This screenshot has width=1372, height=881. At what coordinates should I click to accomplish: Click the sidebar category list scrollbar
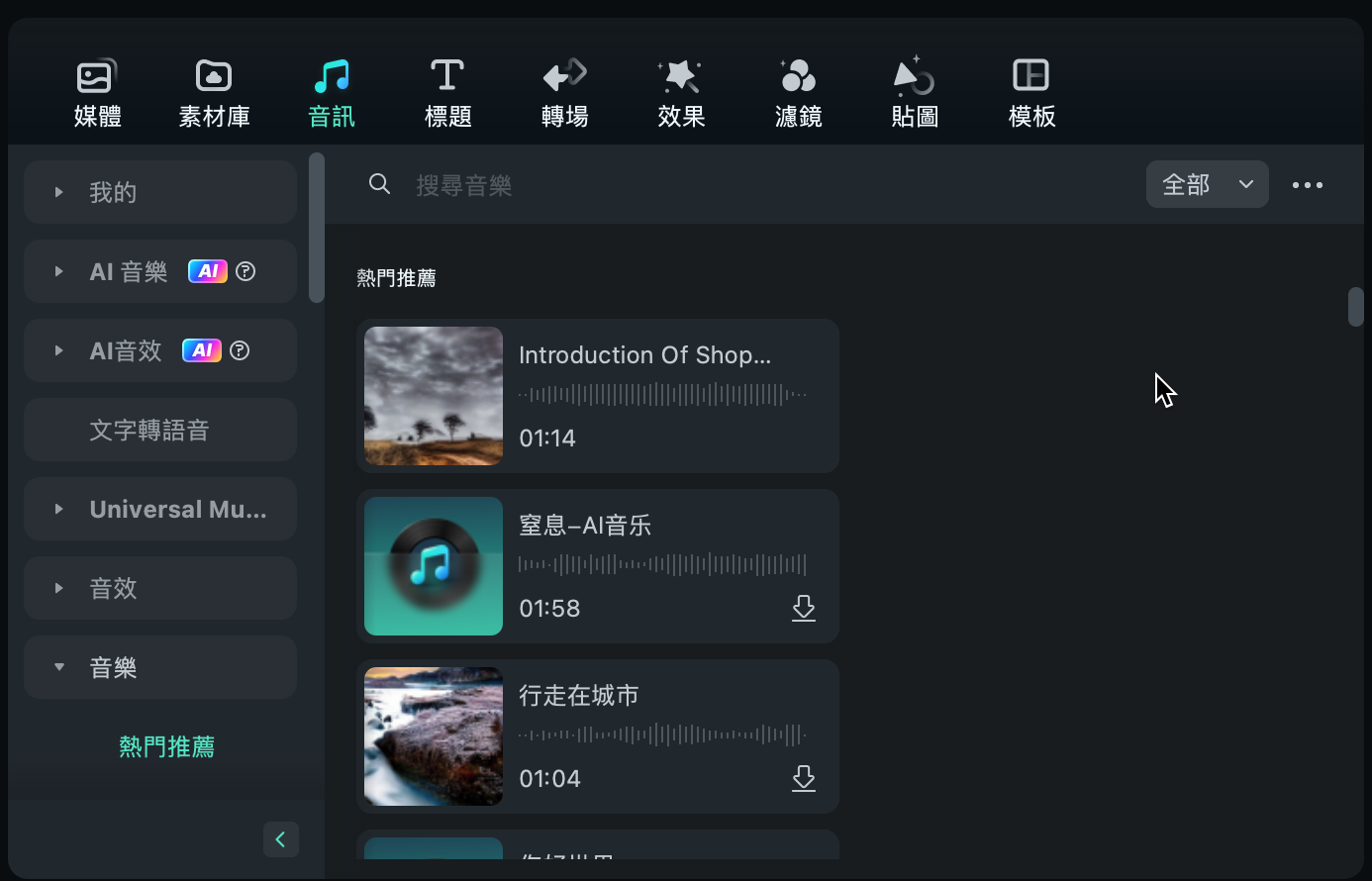click(x=317, y=228)
